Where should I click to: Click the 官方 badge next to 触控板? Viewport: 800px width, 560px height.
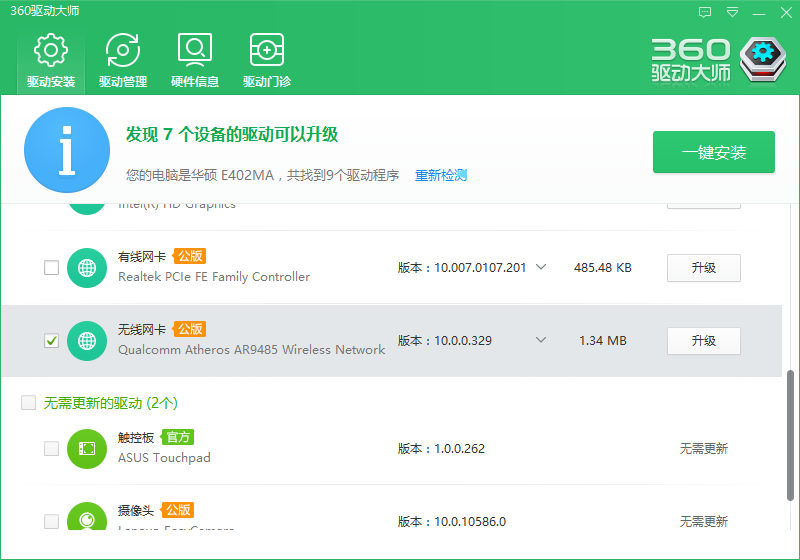[178, 437]
